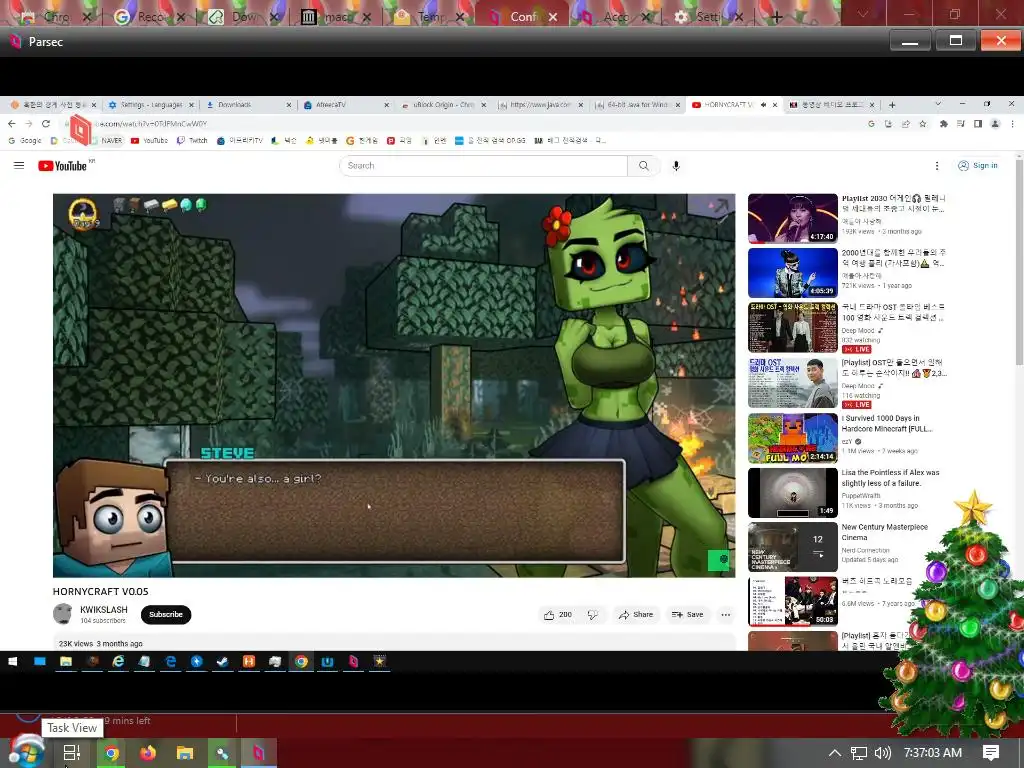Open the KWIKSLASH channel avatar
Screen dimensions: 1024x768
click(63, 614)
